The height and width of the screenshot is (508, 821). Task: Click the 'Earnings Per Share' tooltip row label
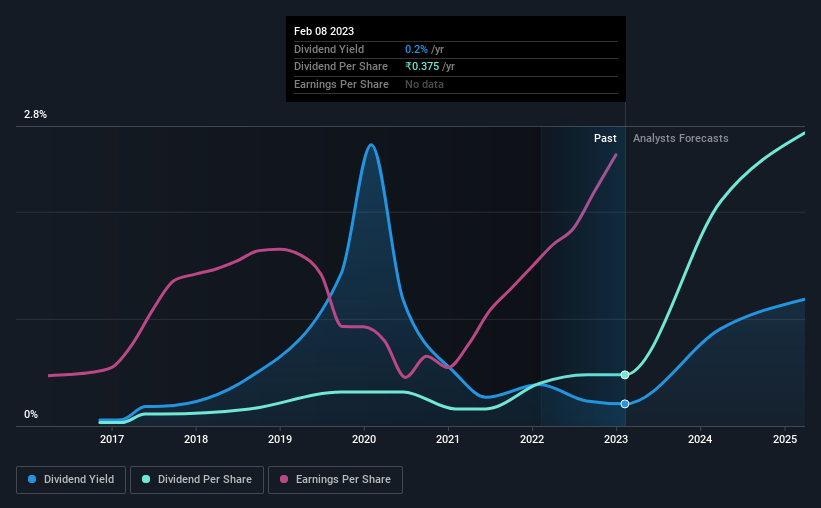point(341,84)
